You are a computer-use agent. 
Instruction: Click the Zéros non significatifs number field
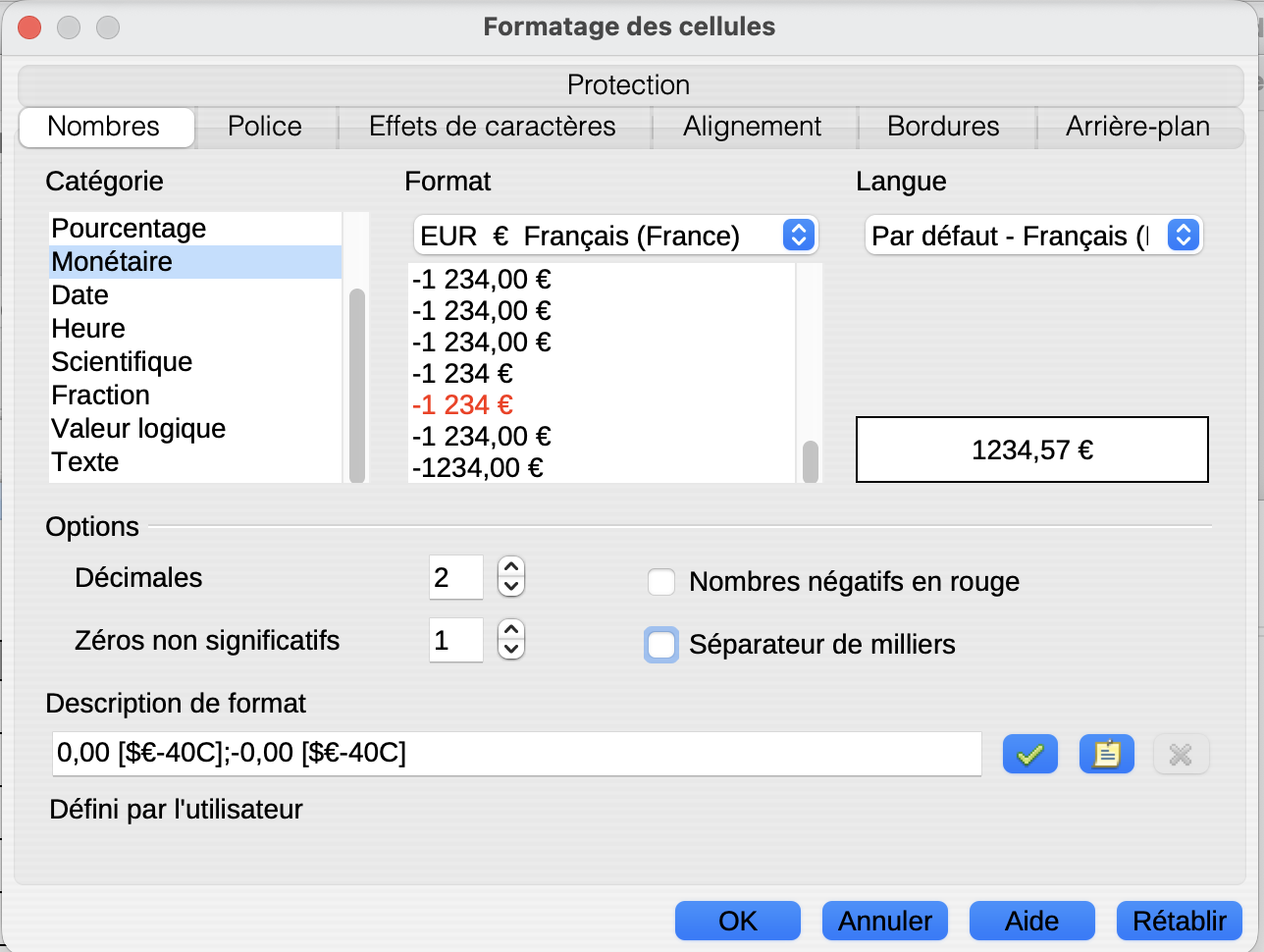tap(456, 640)
